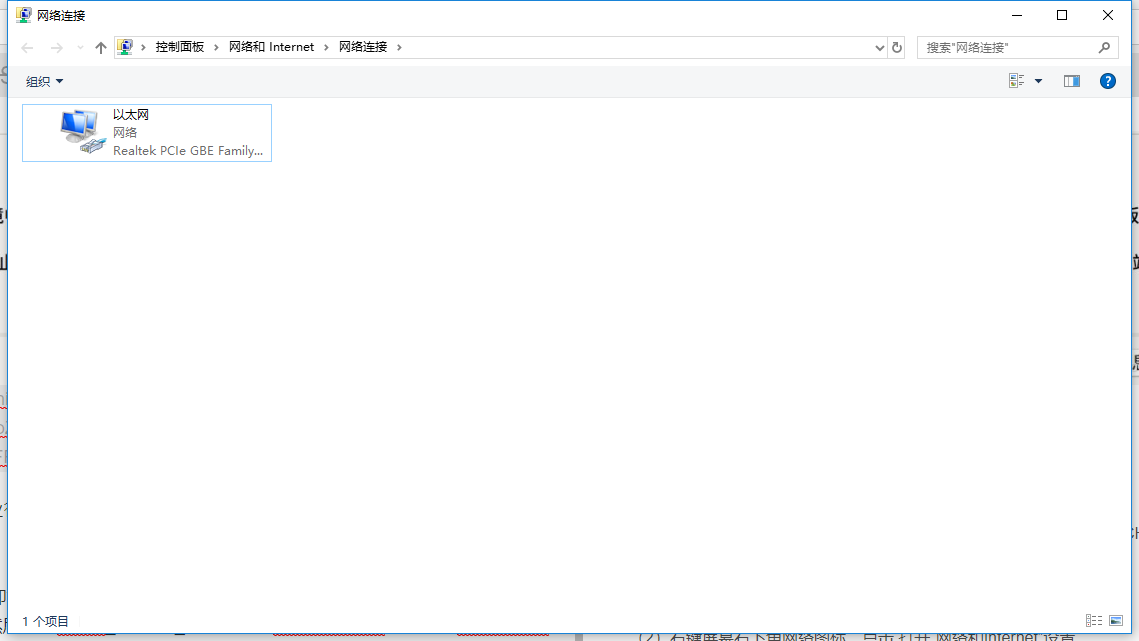Click the forward navigation arrow
The height and width of the screenshot is (641, 1139).
click(57, 46)
